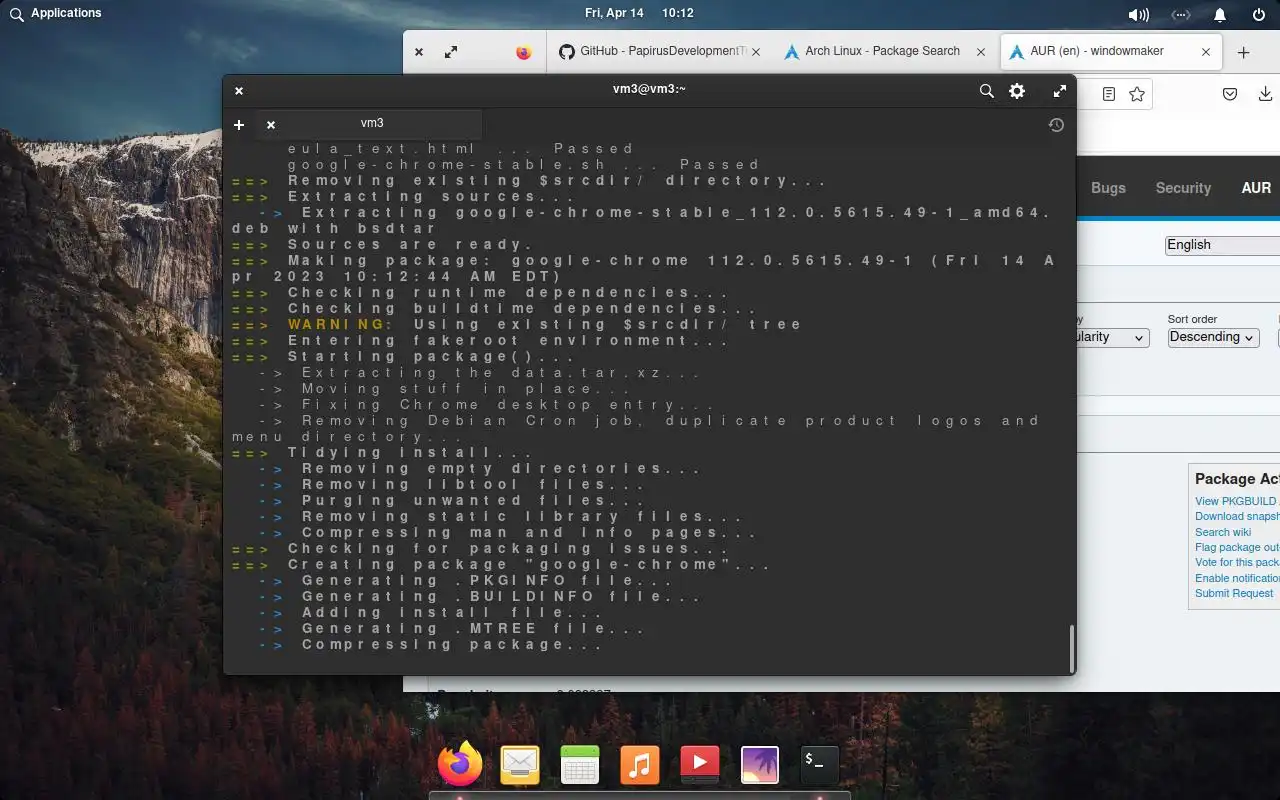This screenshot has width=1280, height=800.
Task: Open terminal settings gear menu
Action: 1017,91
